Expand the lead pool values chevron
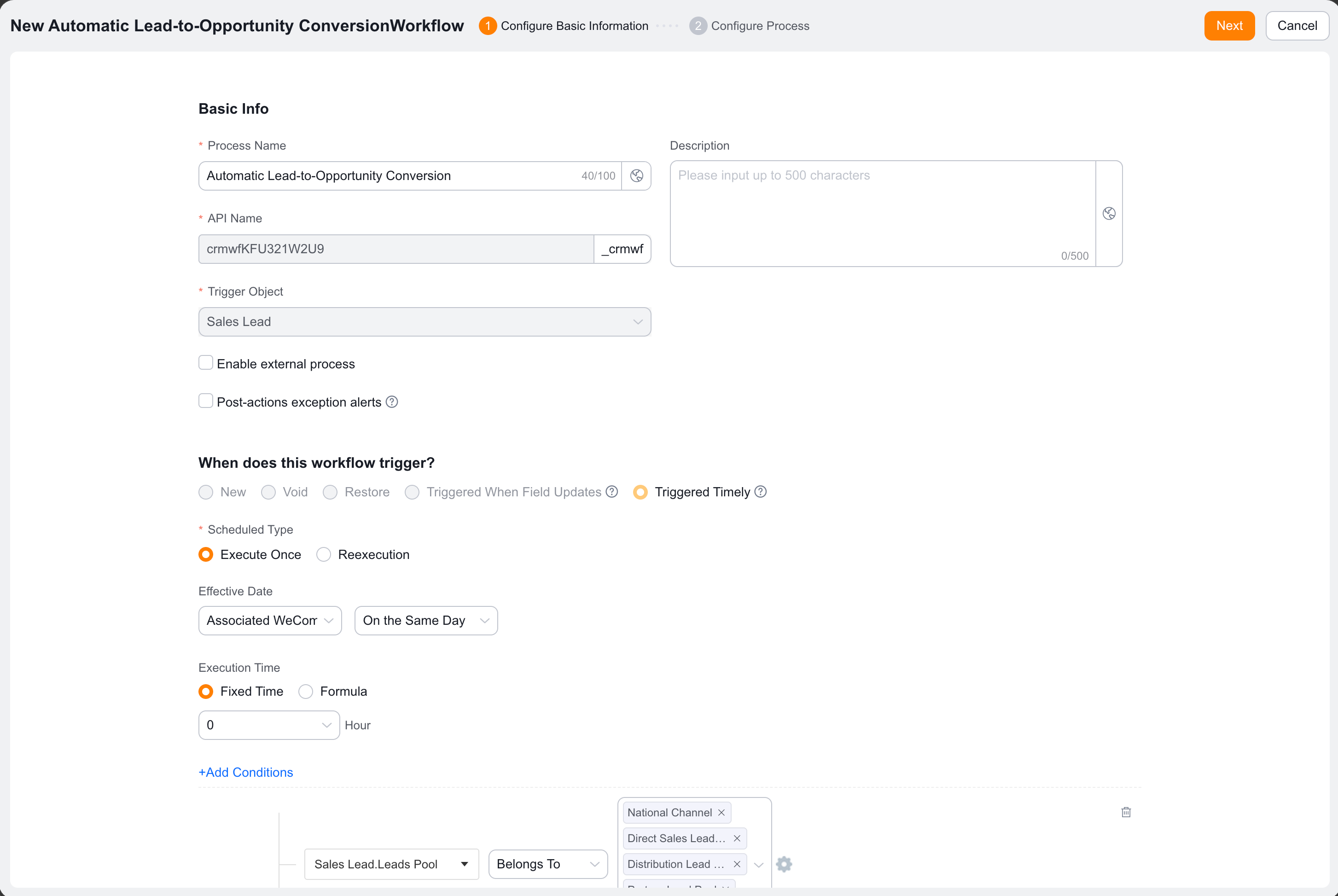 pyautogui.click(x=759, y=865)
